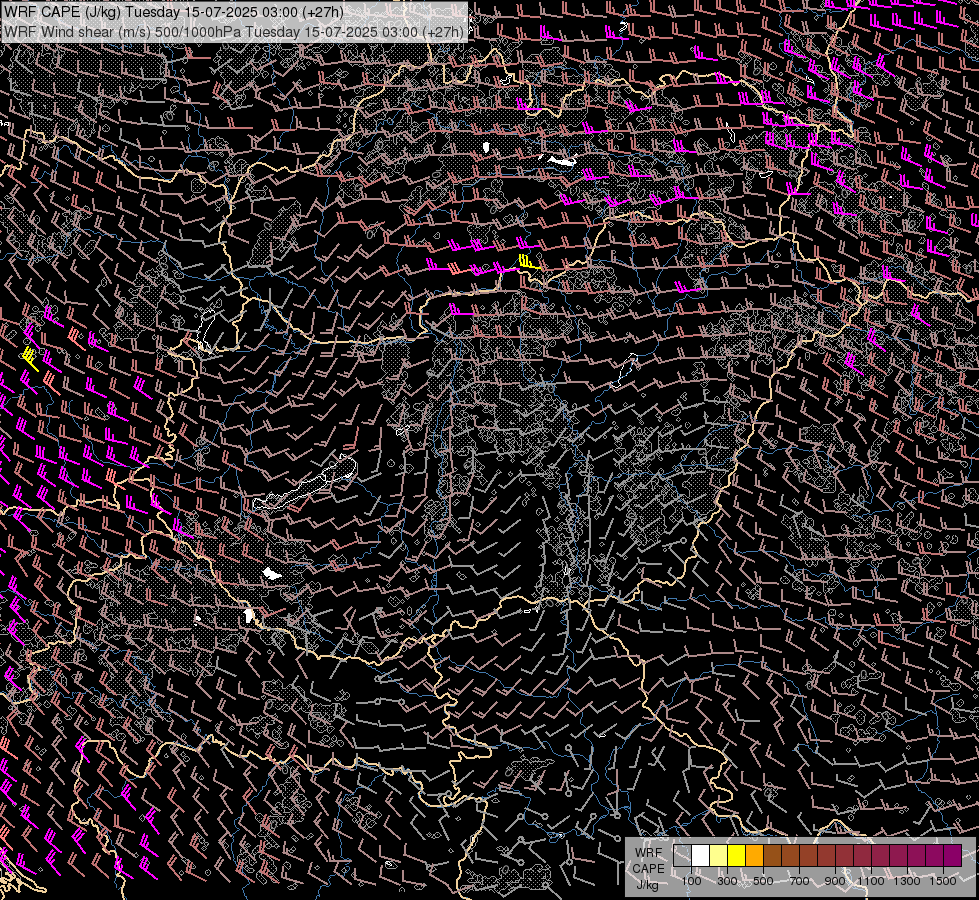This screenshot has height=900, width=979.
Task: Click the 'J/kg' unit label in legend
Action: coord(647,885)
